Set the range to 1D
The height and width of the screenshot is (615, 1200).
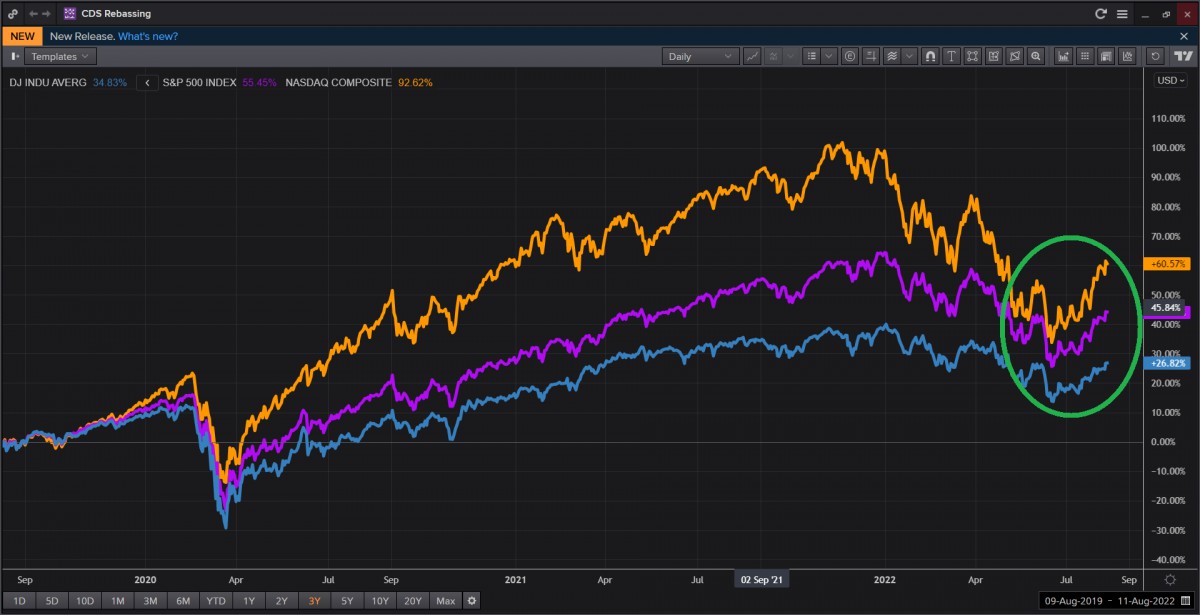coord(21,600)
